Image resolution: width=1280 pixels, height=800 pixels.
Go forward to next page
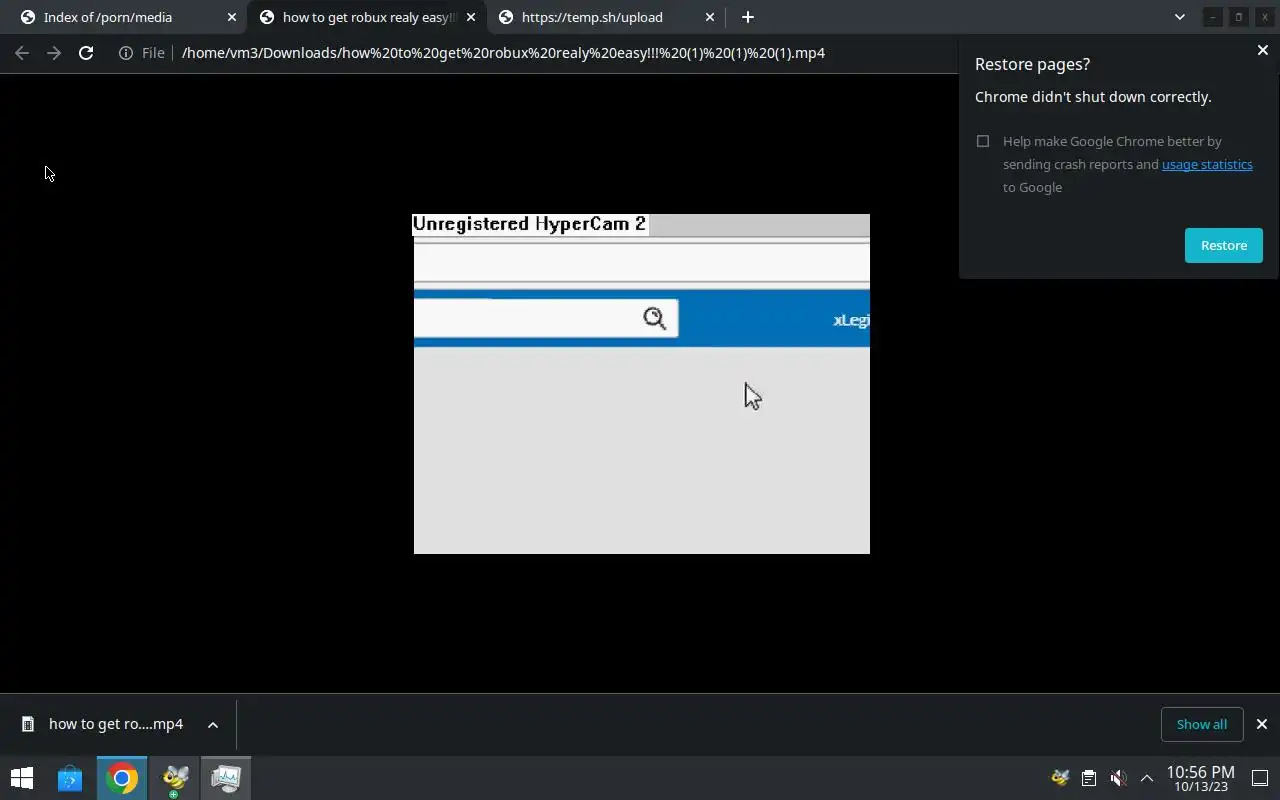54,53
